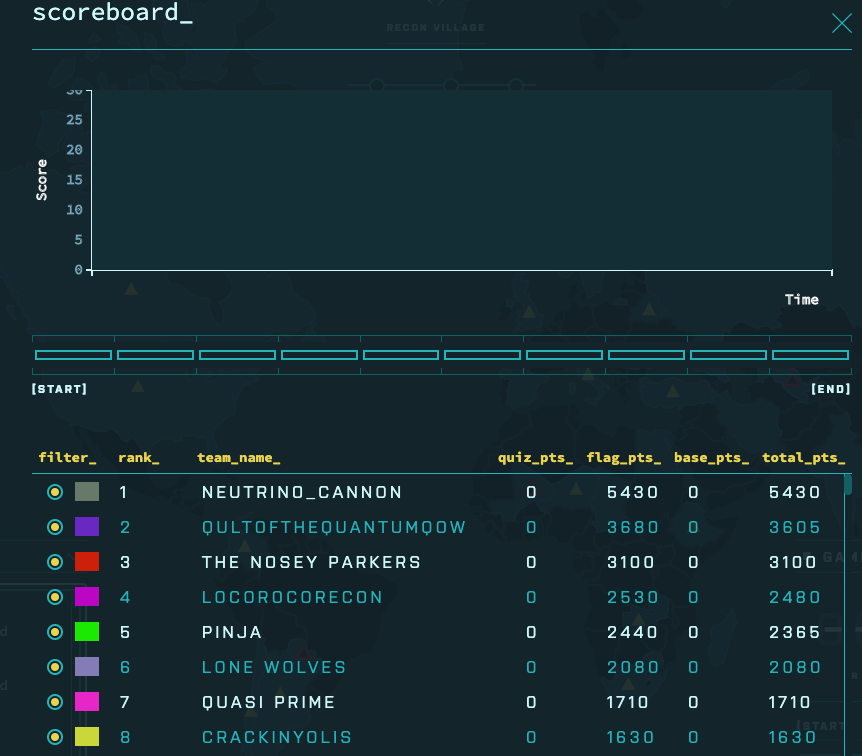Select team name LOCOROCORECON
The image size is (862, 756).
point(292,597)
